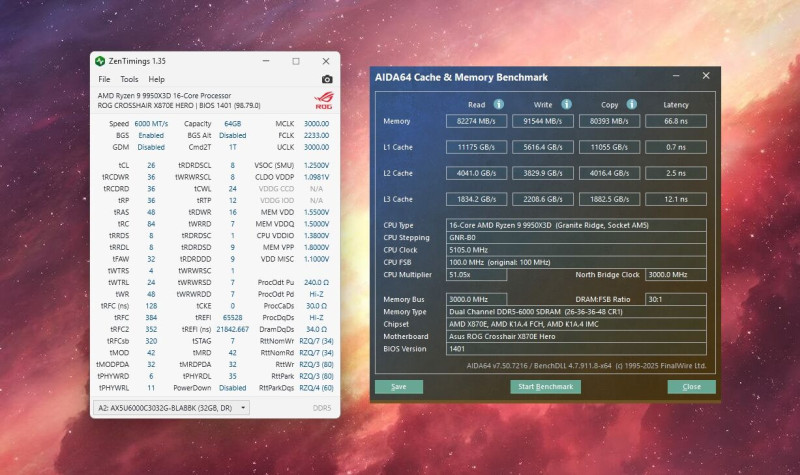This screenshot has width=800, height=475.
Task: Click CPU Stepping value GNR-B0
Action: 576,237
